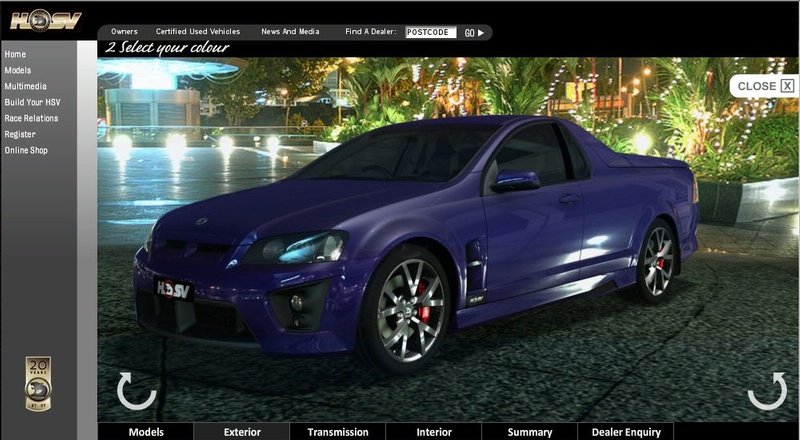The image size is (800, 440).
Task: Click the 20 Years anniversary badge
Action: tap(38, 384)
